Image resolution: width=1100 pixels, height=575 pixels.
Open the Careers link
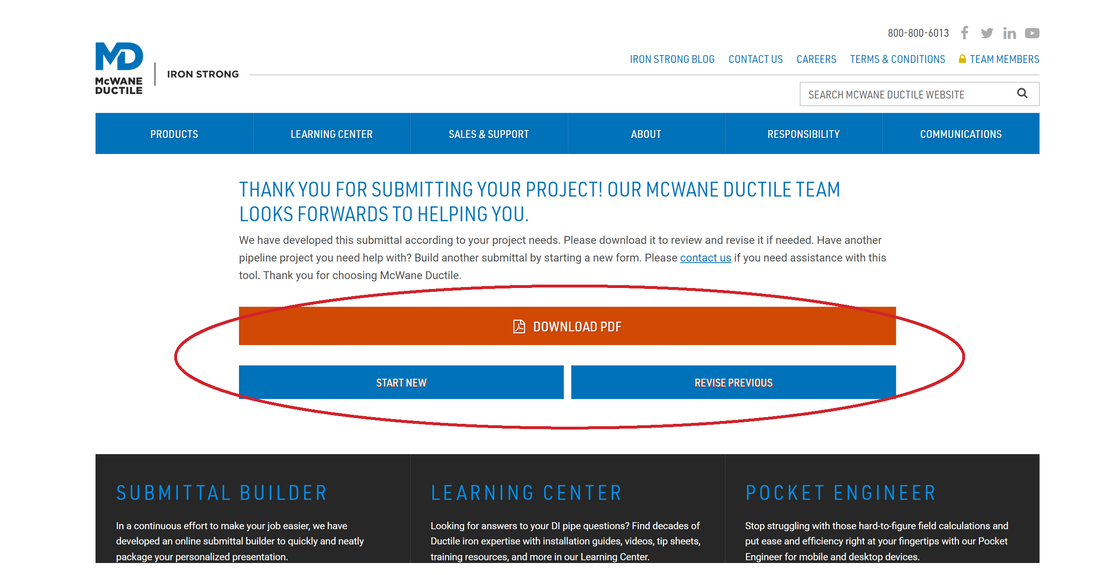(816, 60)
